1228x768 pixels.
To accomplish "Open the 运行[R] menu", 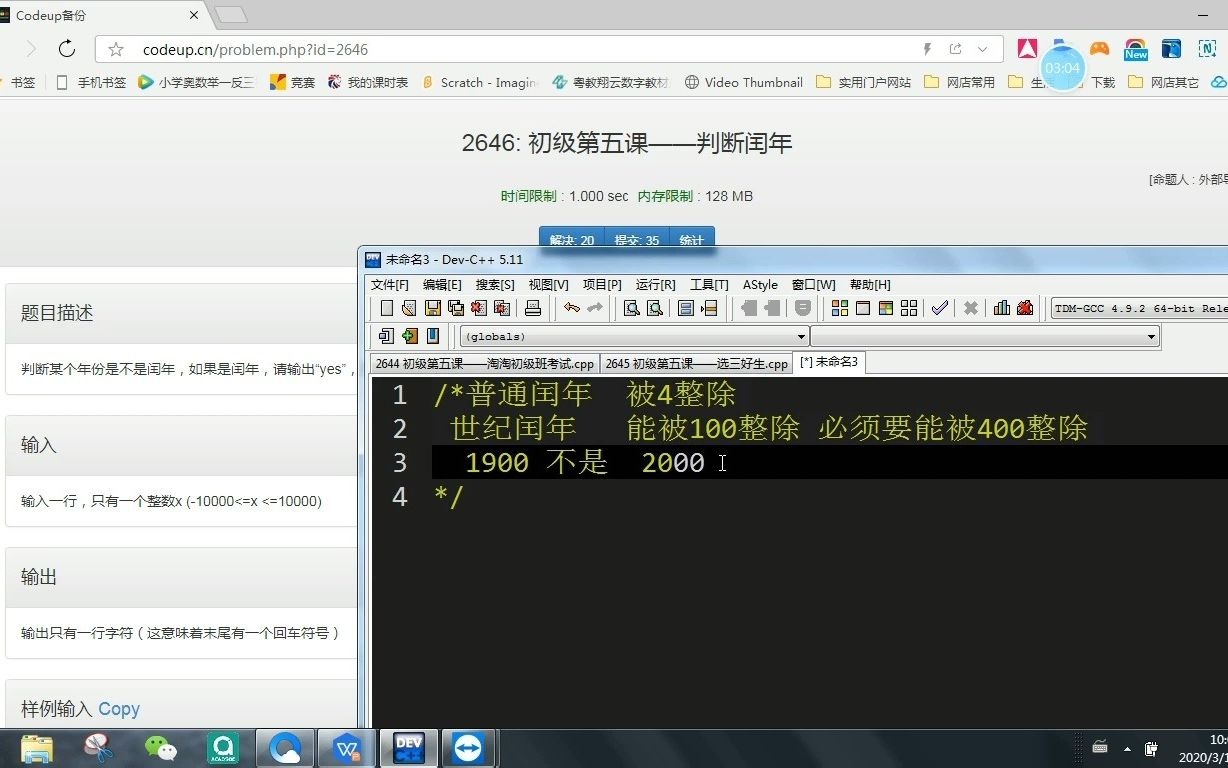I will coord(655,284).
